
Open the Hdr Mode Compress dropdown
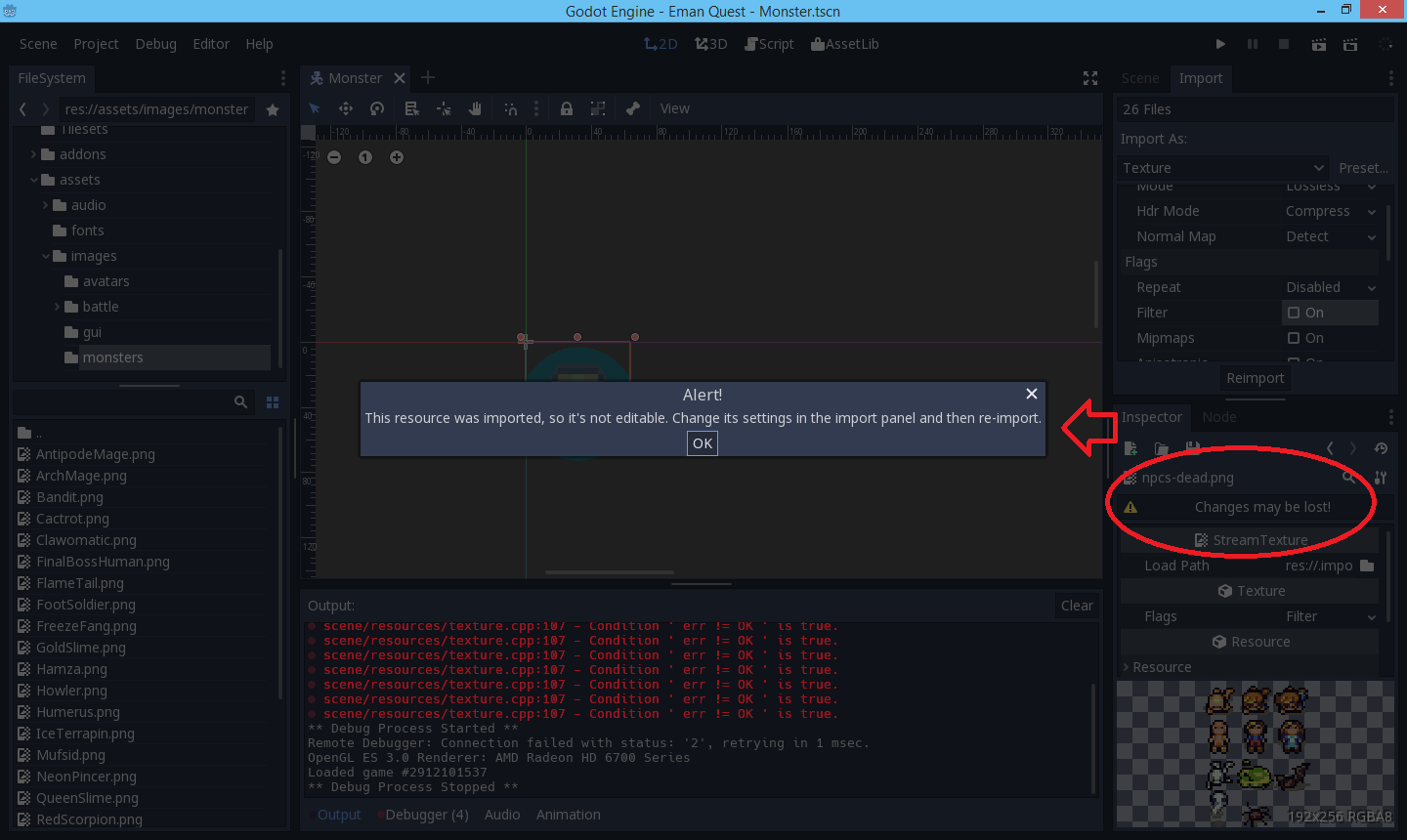[x=1330, y=211]
